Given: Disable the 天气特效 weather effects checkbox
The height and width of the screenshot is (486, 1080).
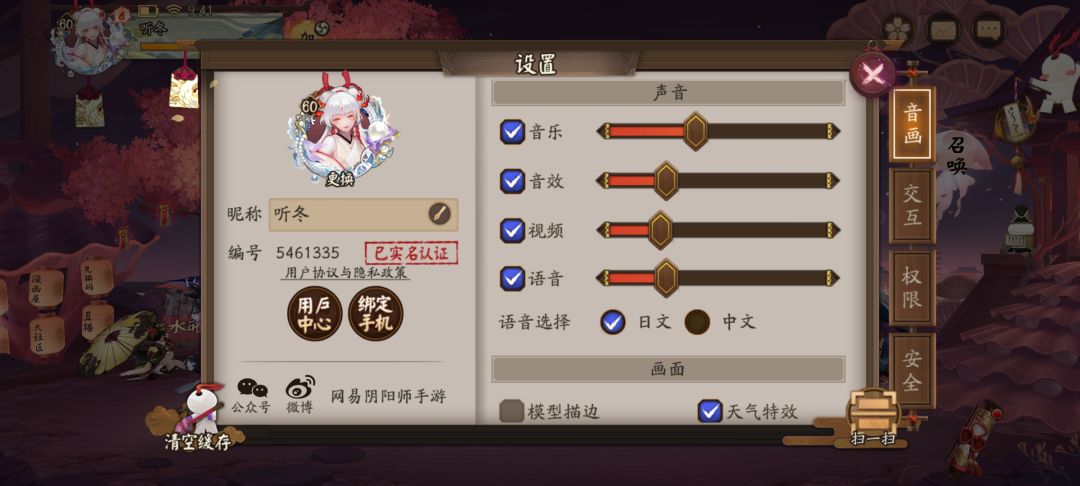Looking at the screenshot, I should click(709, 411).
